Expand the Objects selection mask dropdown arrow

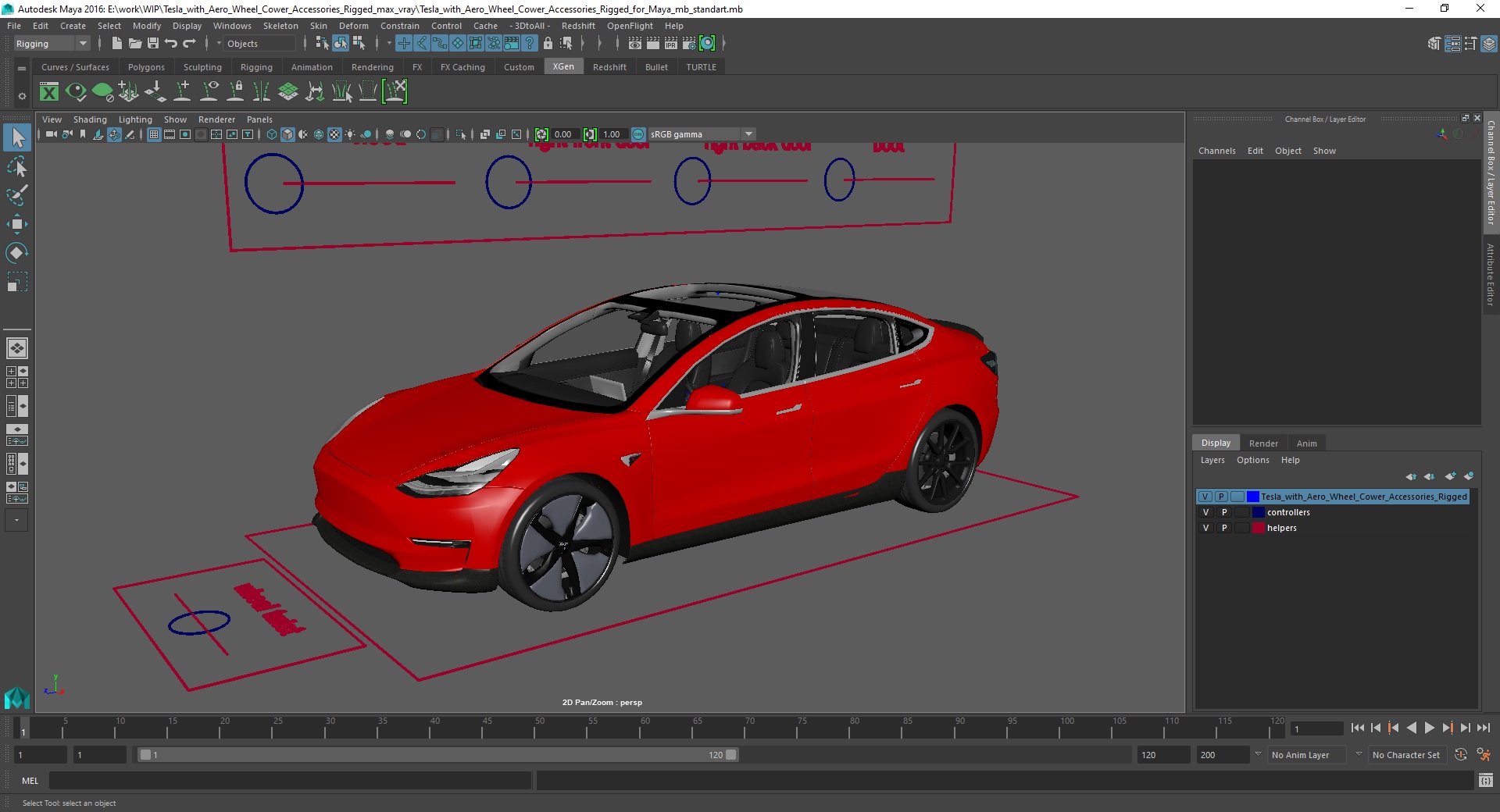tap(219, 44)
